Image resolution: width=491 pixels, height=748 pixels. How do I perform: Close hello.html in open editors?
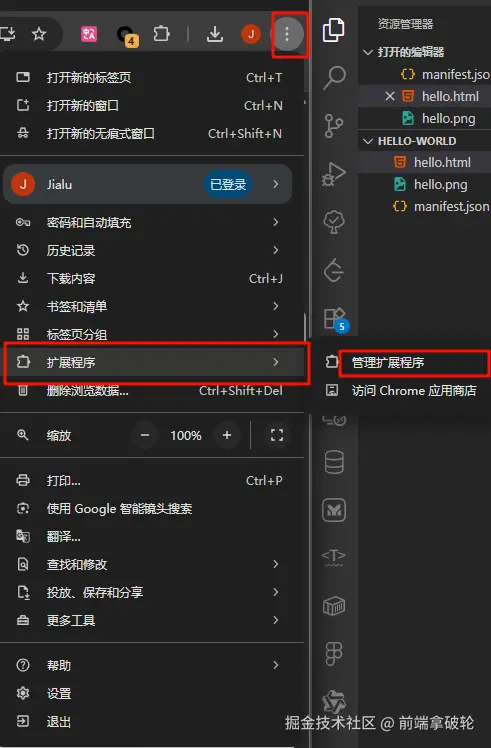point(390,96)
